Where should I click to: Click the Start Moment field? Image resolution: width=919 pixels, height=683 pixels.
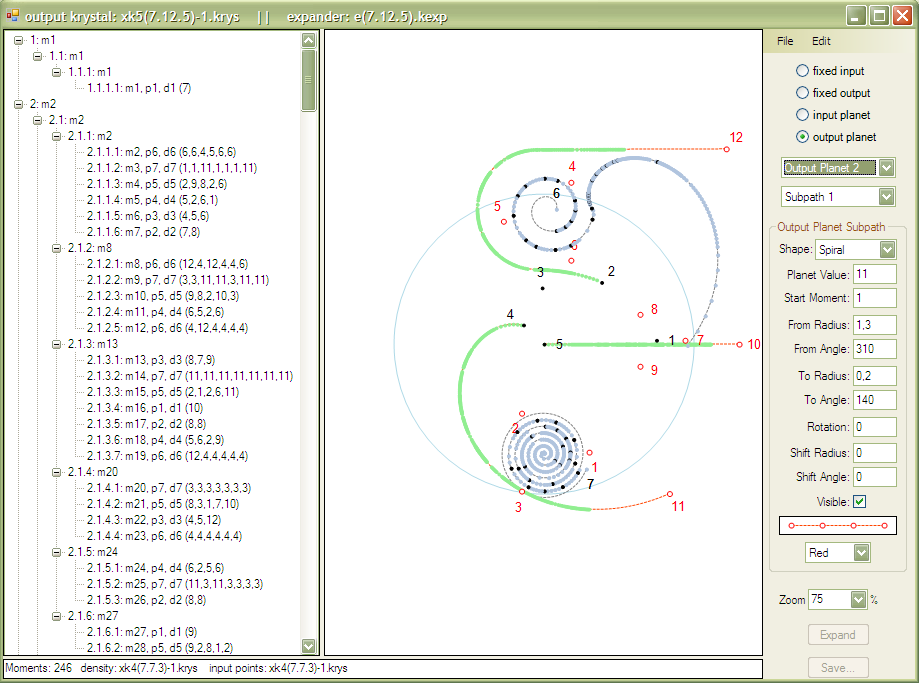click(x=874, y=298)
